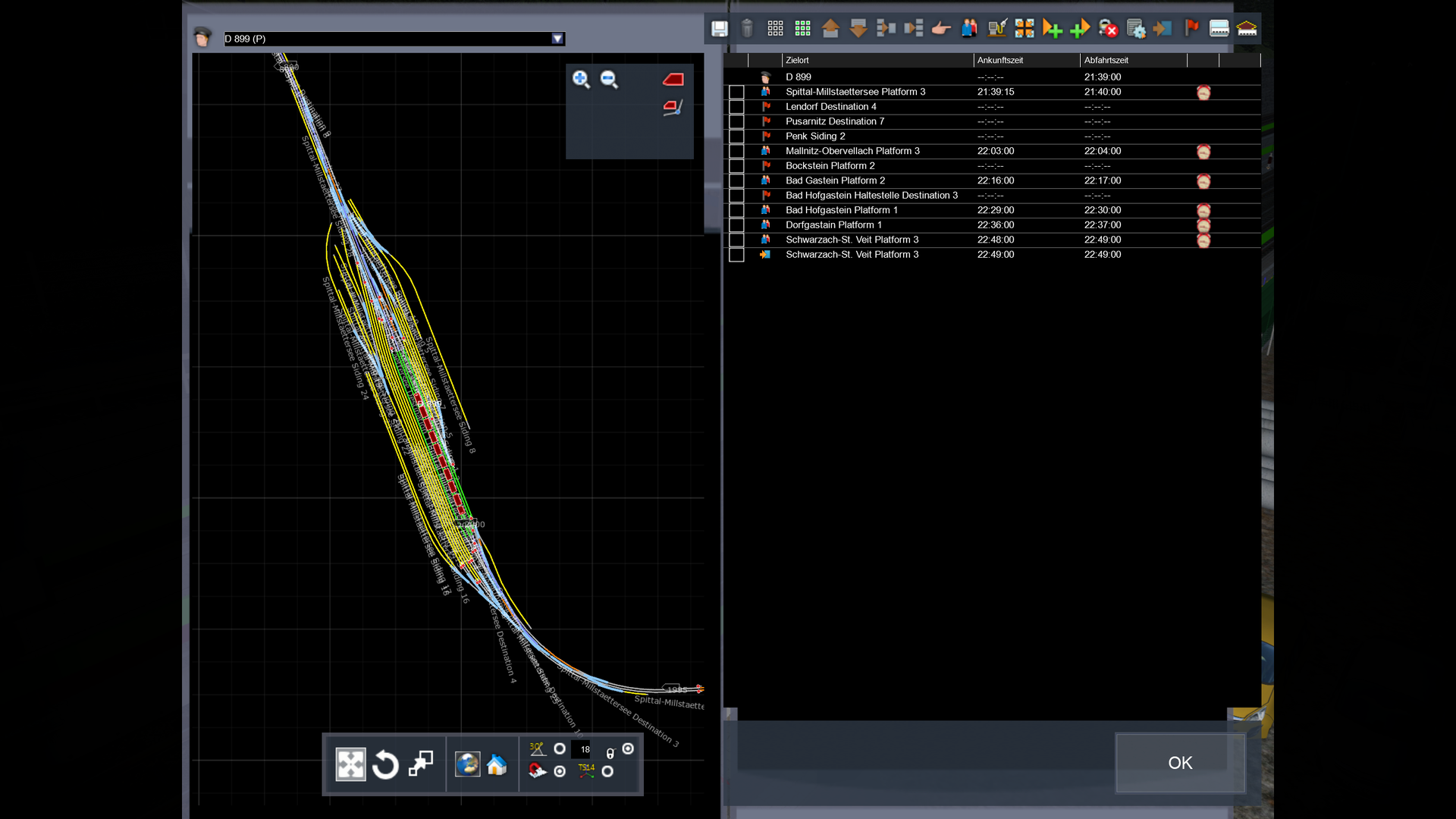Move instruction down with orange down arrow
This screenshot has width=1456, height=819.
click(x=858, y=29)
